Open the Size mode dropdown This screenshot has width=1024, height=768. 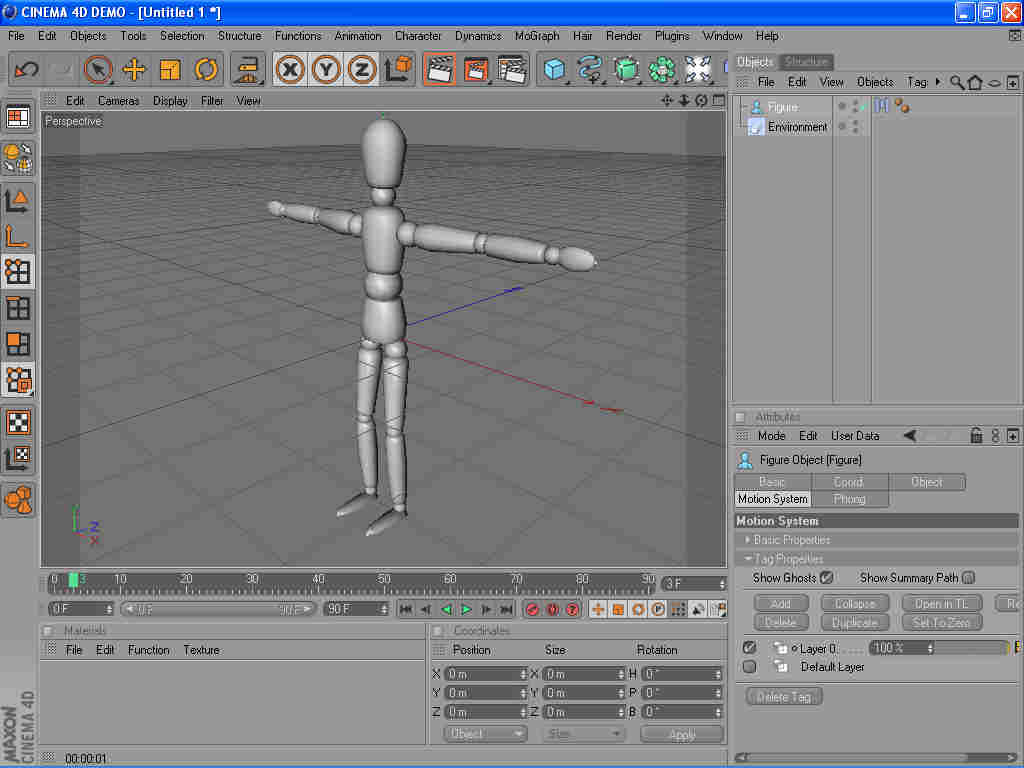(x=583, y=734)
